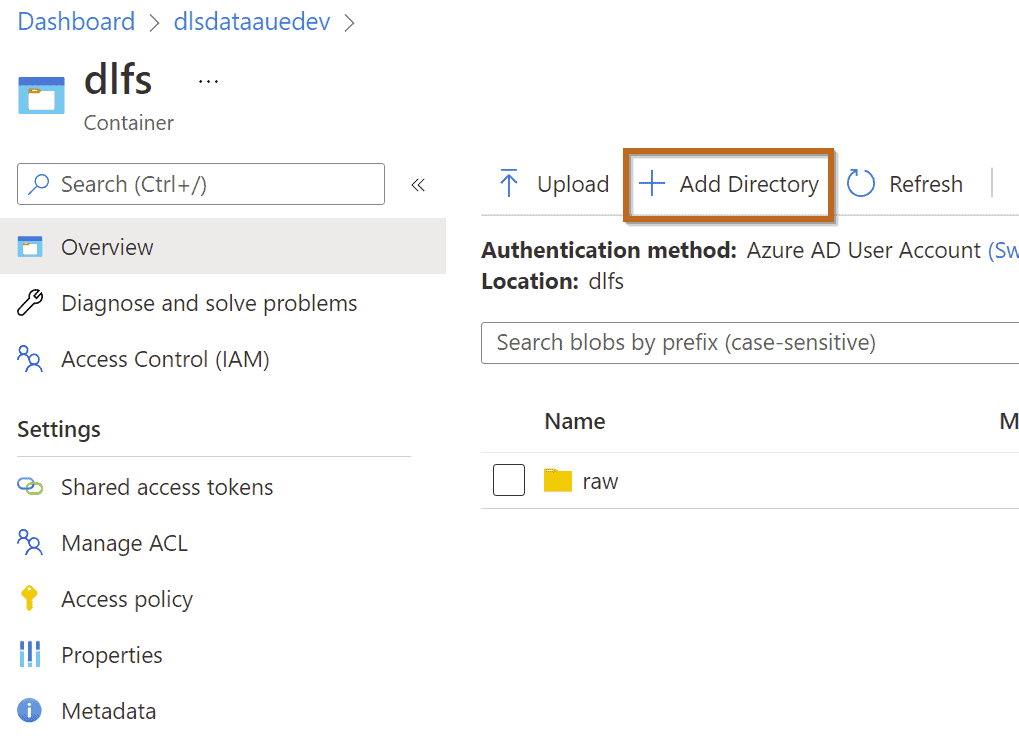Tick the checkbox for raw folder
This screenshot has height=751, width=1019.
pos(509,480)
